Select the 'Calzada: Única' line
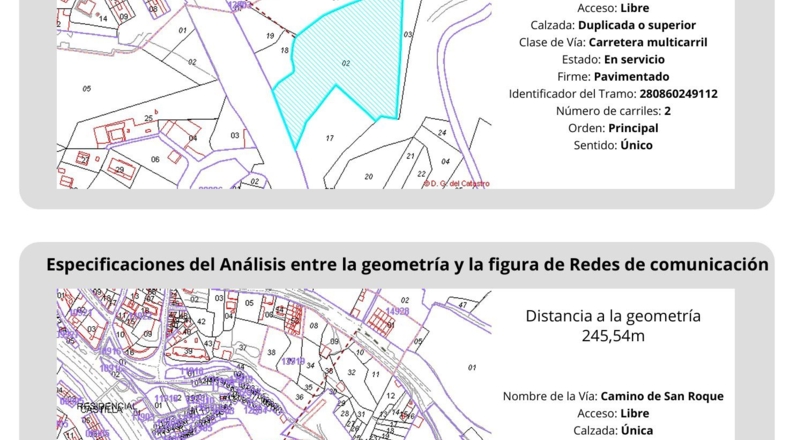The image size is (790, 440). [613, 430]
